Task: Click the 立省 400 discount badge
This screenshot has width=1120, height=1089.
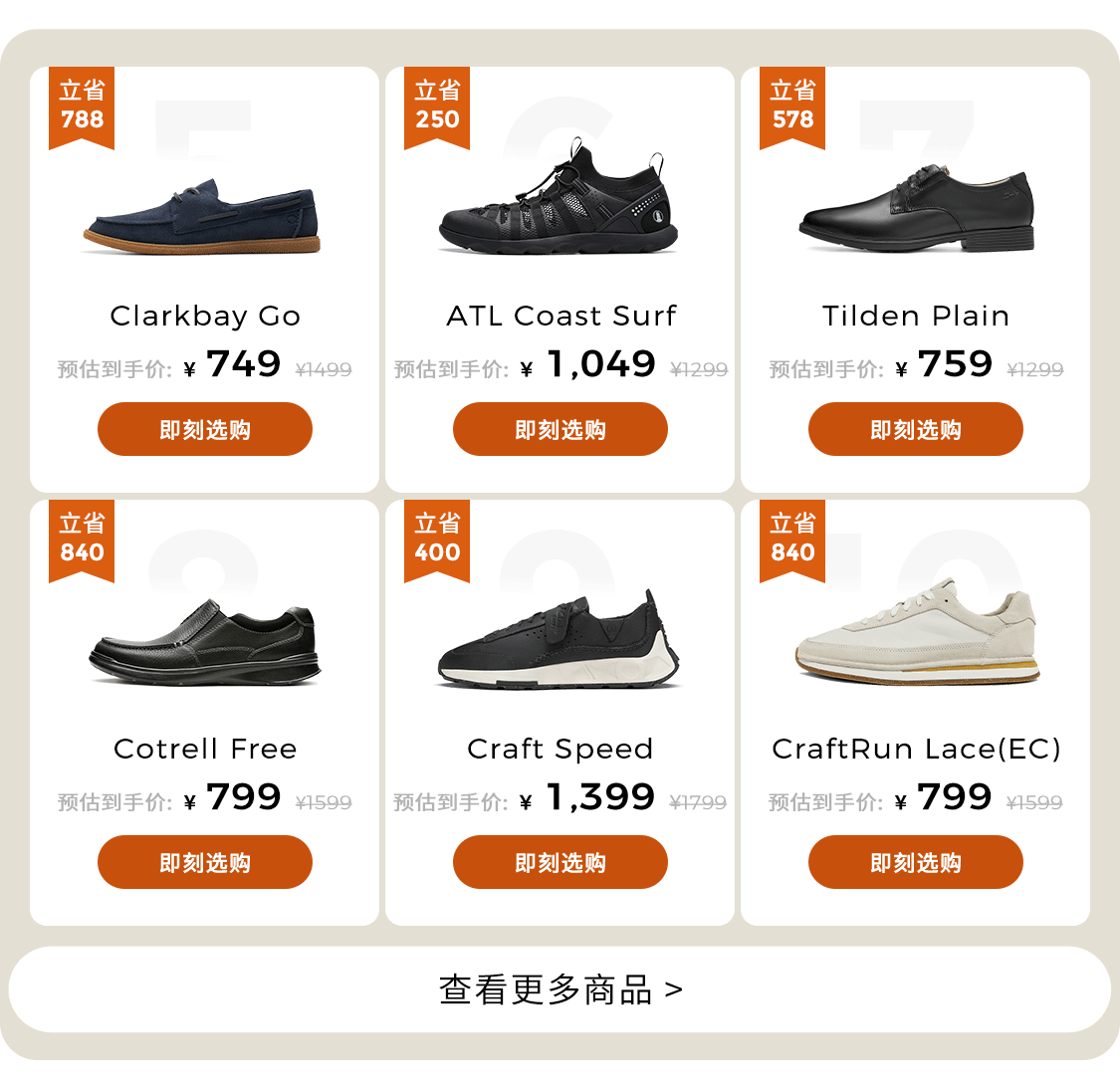Action: (x=437, y=540)
